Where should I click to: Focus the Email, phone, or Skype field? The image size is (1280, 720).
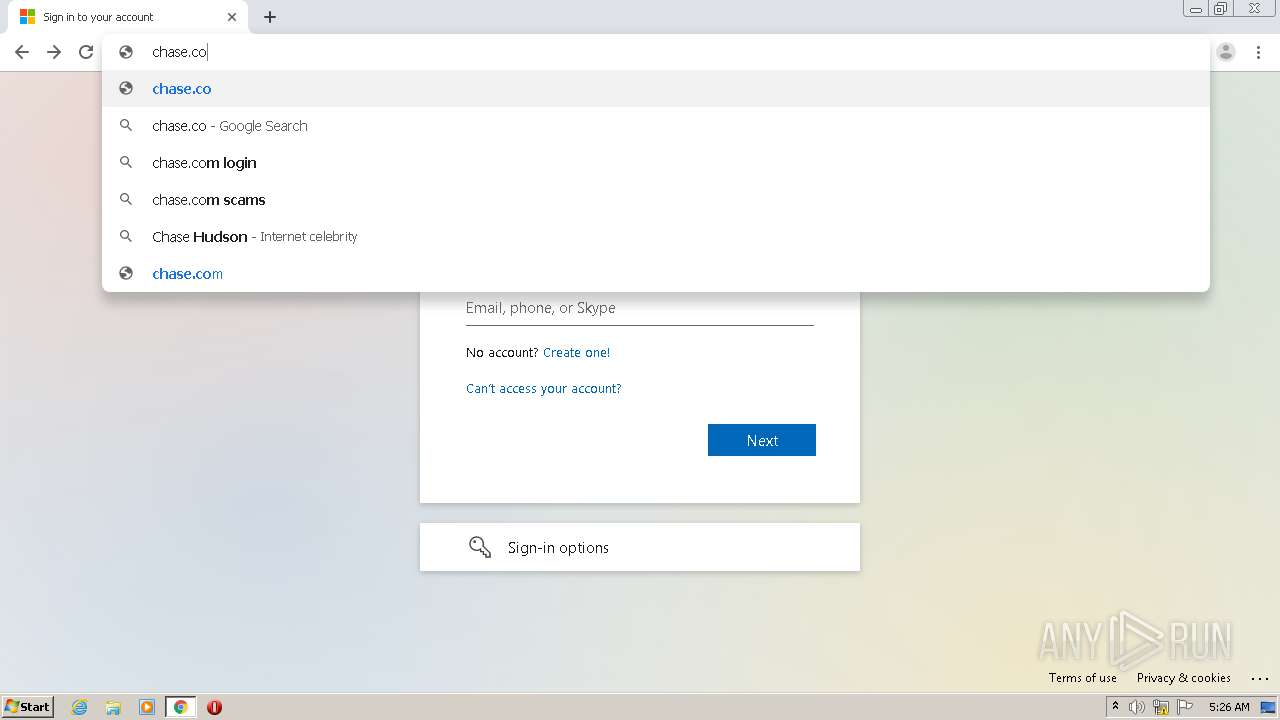640,309
